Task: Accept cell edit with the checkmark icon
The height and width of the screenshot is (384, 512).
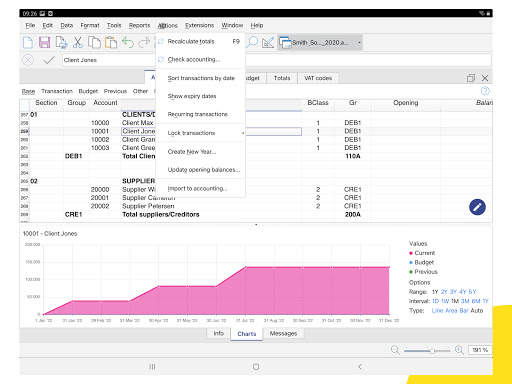Action: click(x=49, y=60)
